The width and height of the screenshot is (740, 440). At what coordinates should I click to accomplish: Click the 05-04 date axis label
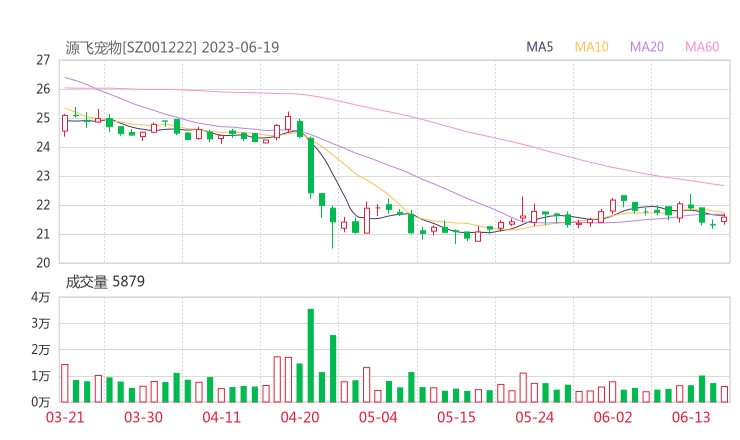[378, 417]
